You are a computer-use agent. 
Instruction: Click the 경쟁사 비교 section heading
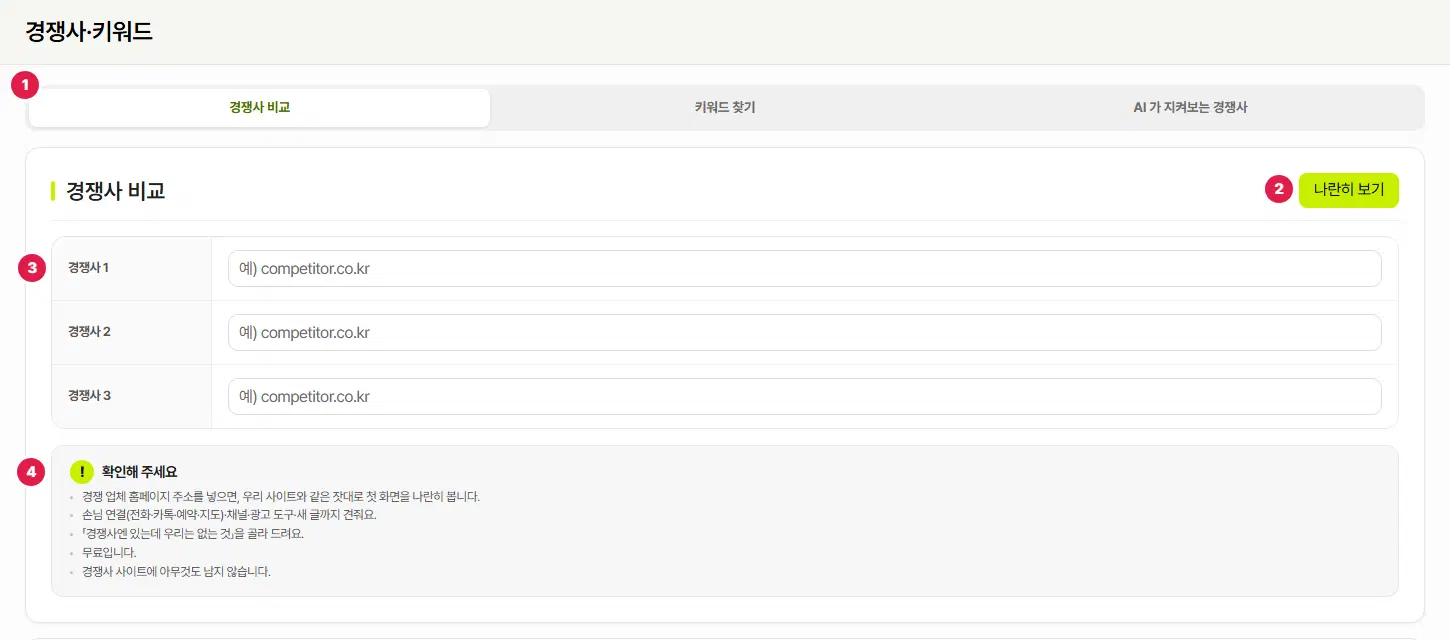pos(116,191)
